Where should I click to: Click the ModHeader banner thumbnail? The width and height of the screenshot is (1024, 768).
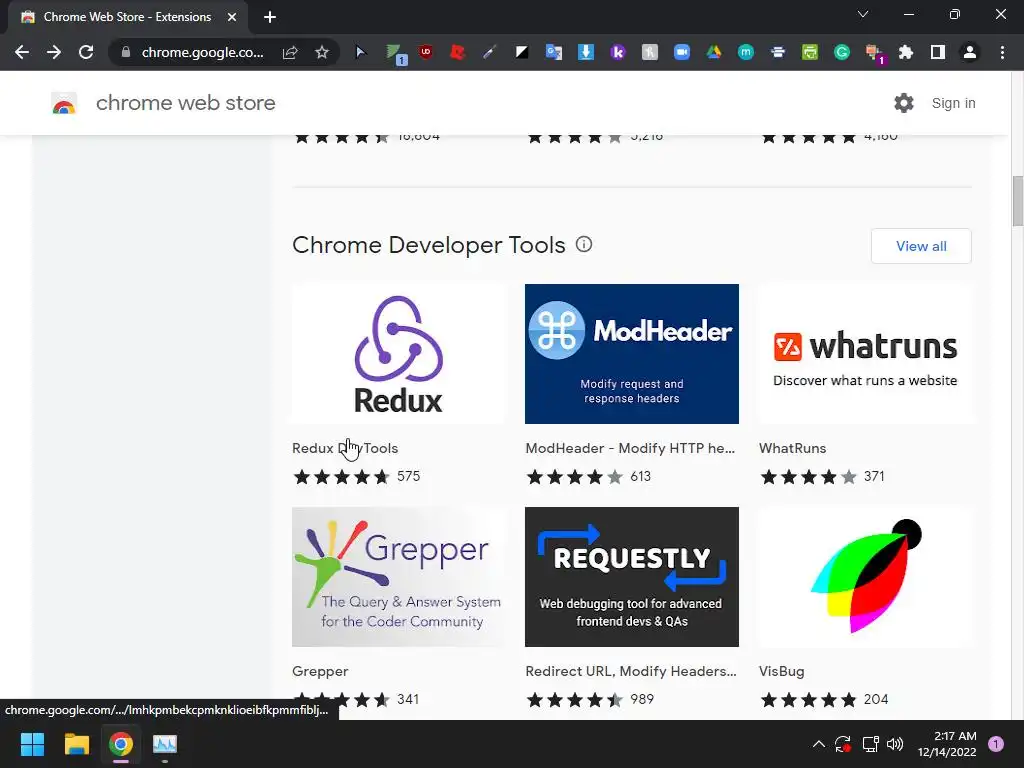(632, 354)
